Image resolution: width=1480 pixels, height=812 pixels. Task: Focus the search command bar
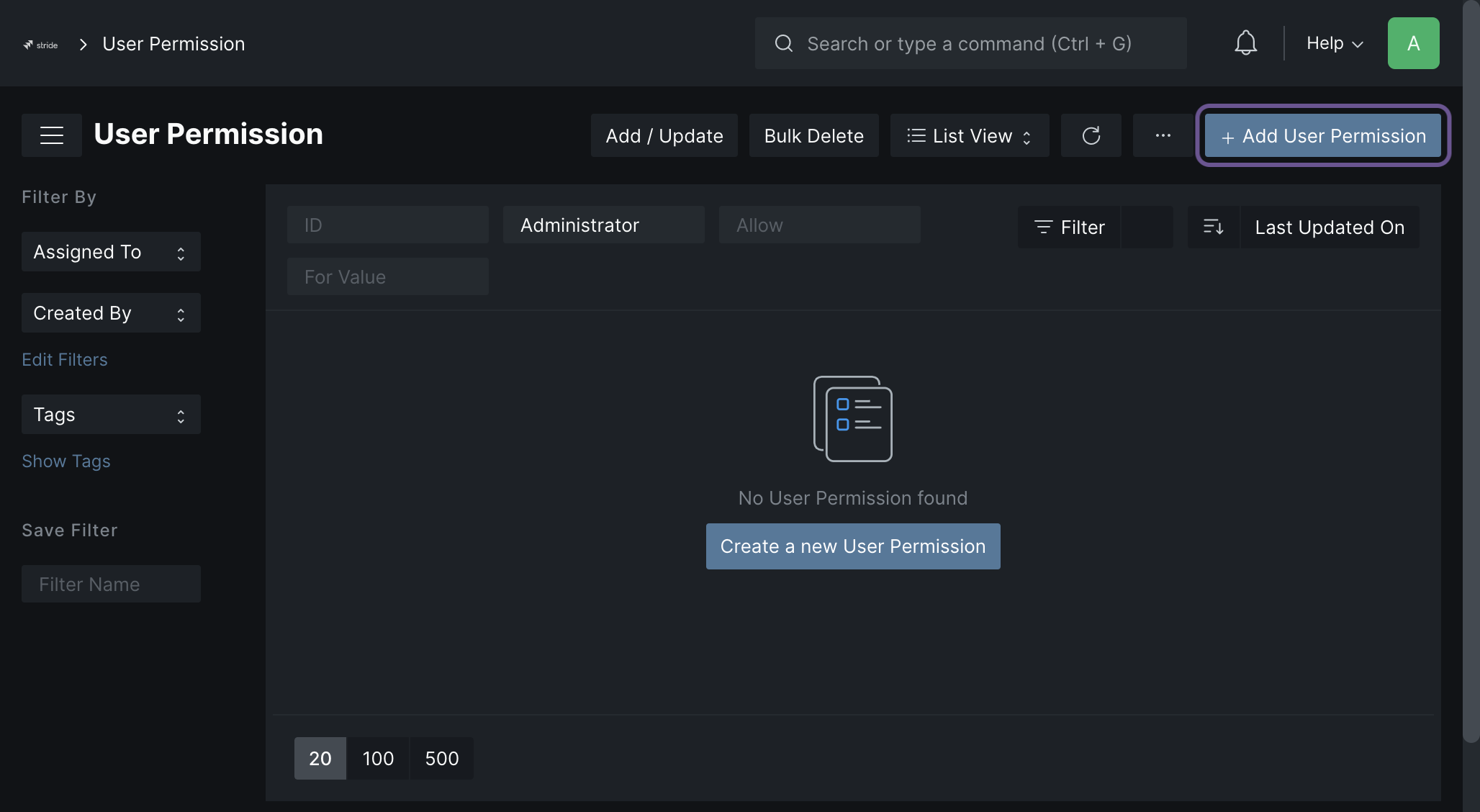point(970,43)
